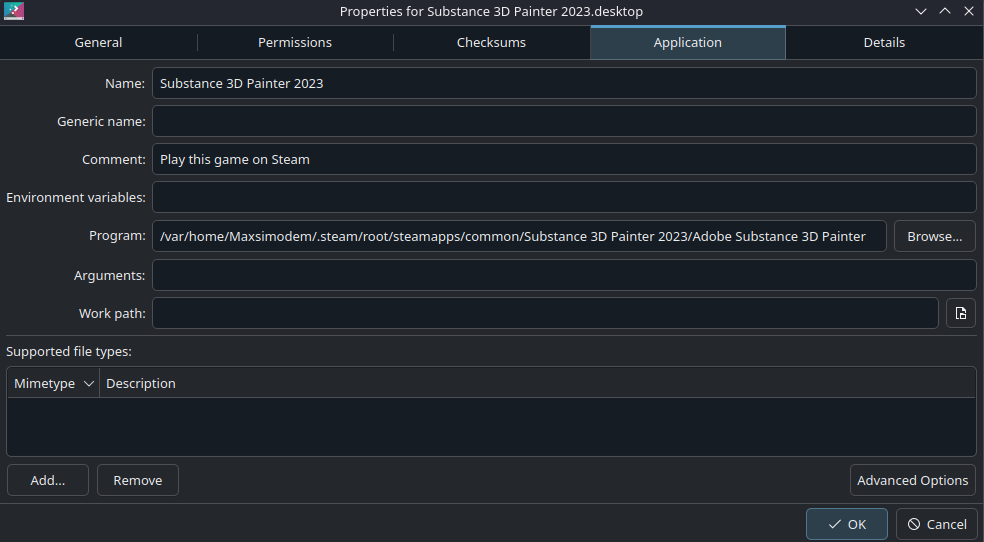
Task: Confirm with the OK button
Action: point(846,524)
